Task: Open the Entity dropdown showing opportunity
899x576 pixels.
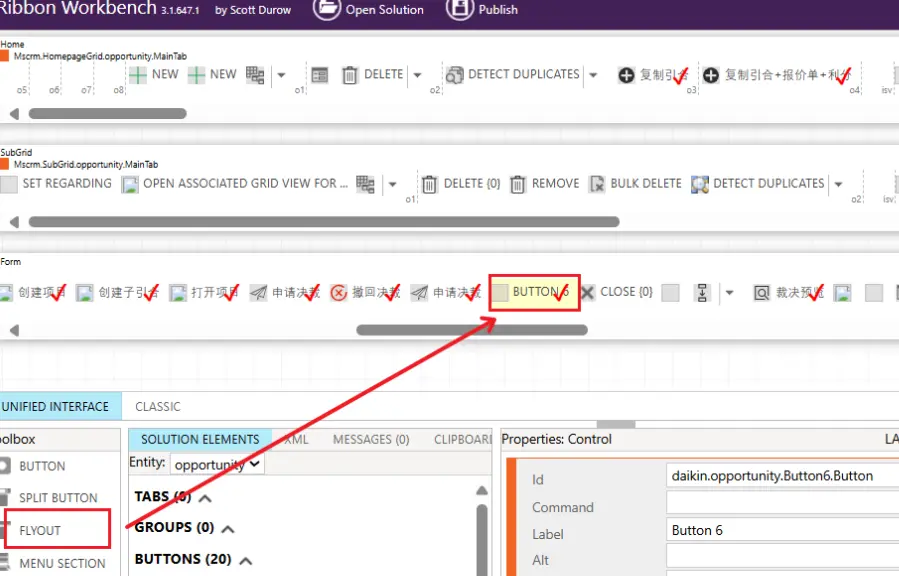Action: pos(217,464)
